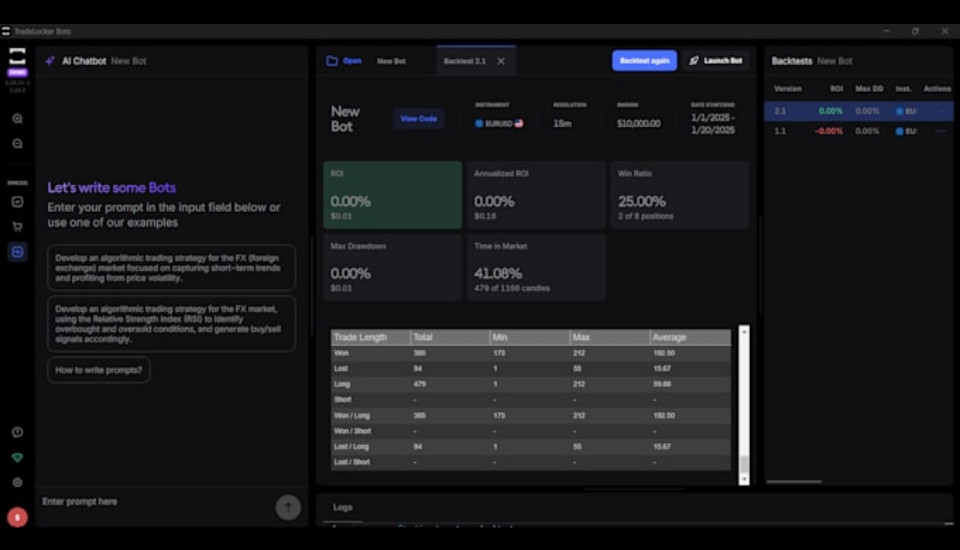
Task: Click the red user avatar icon
Action: click(17, 517)
